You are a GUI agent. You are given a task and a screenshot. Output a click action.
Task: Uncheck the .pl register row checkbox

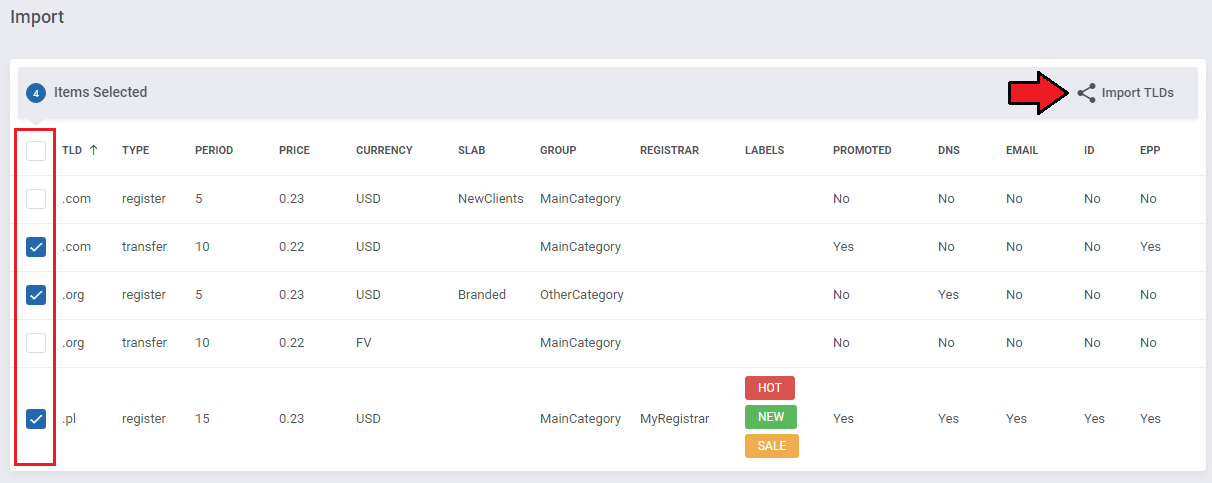(36, 419)
